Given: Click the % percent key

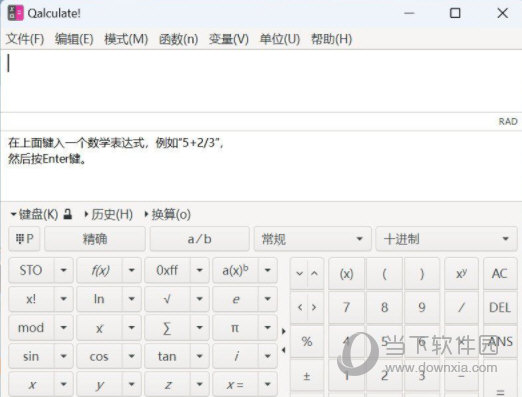Looking at the screenshot, I should pos(307,341).
